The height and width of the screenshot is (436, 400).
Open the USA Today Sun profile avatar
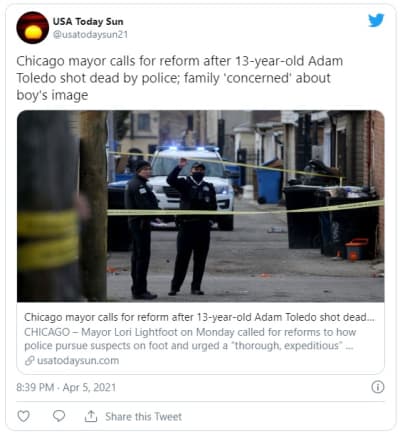33,28
